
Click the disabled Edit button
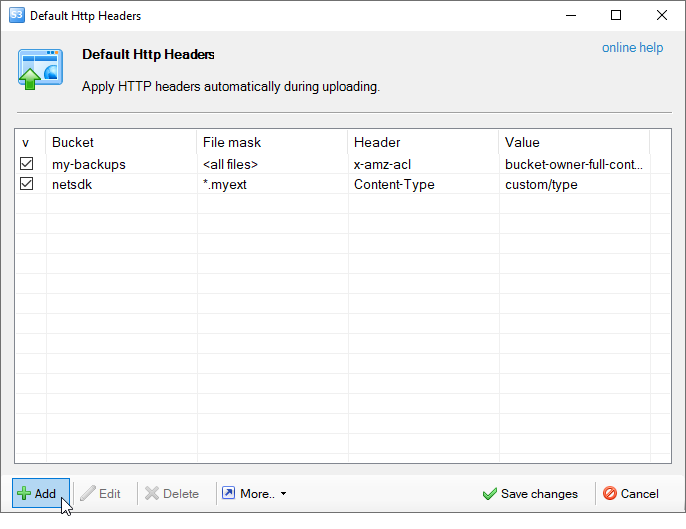pos(101,493)
